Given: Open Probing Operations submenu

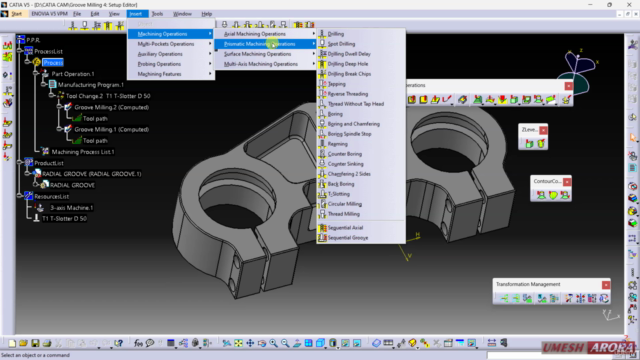Looking at the screenshot, I should coord(171,64).
